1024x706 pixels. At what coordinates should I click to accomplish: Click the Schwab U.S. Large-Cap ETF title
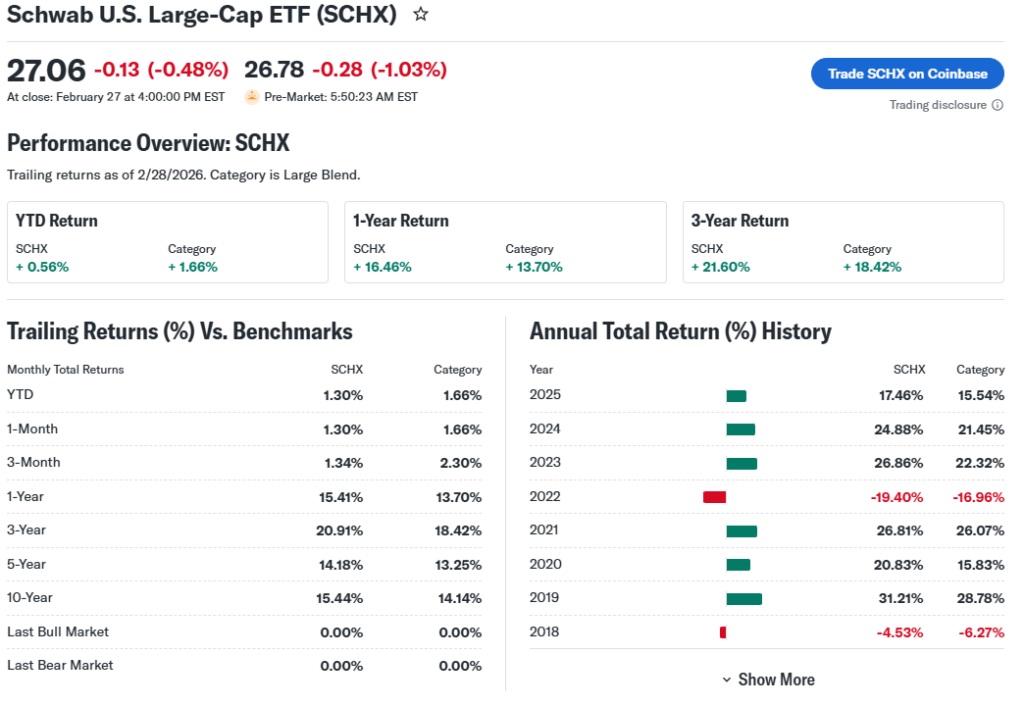[202, 15]
